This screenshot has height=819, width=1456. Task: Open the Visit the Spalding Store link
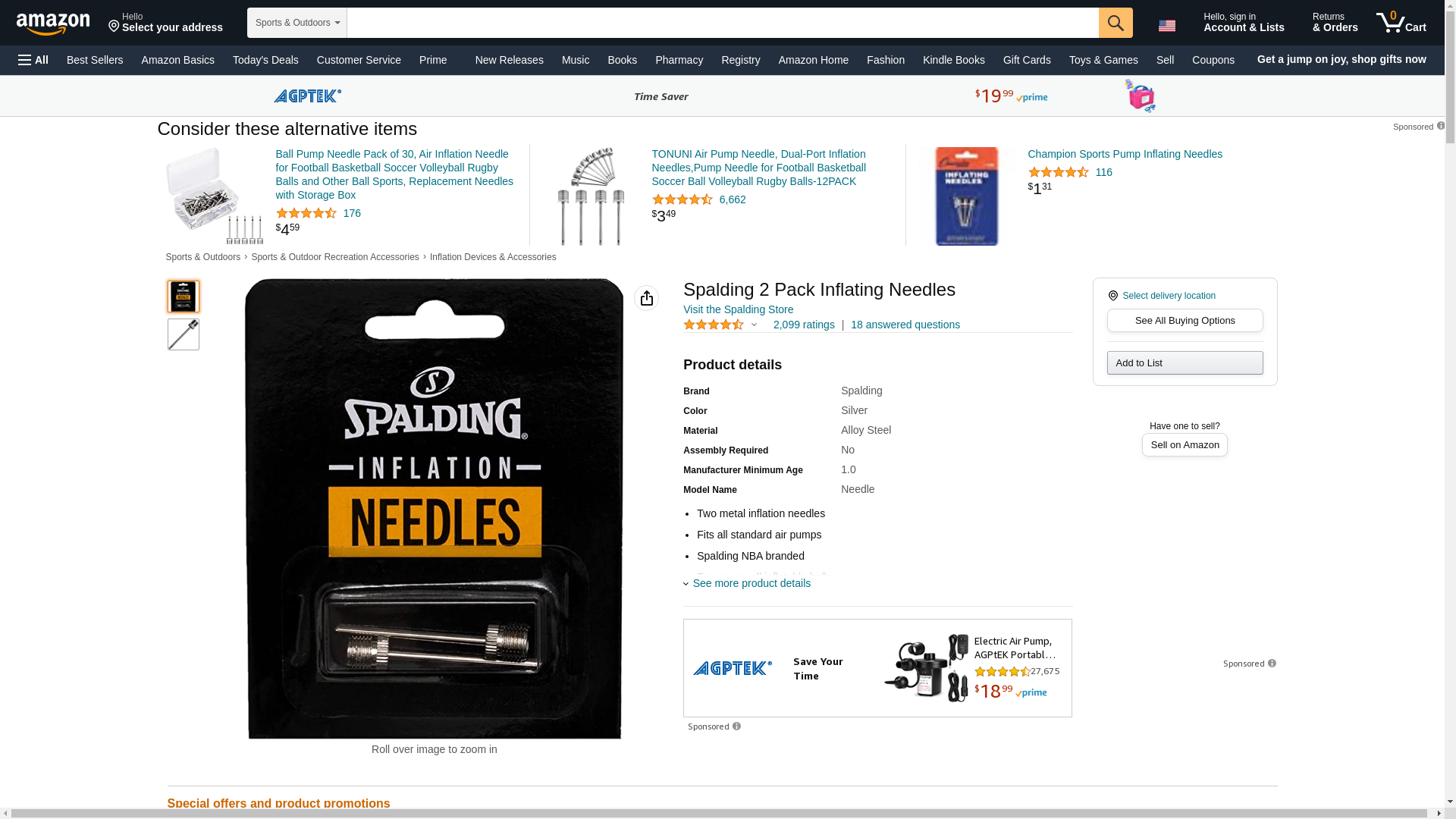(738, 309)
